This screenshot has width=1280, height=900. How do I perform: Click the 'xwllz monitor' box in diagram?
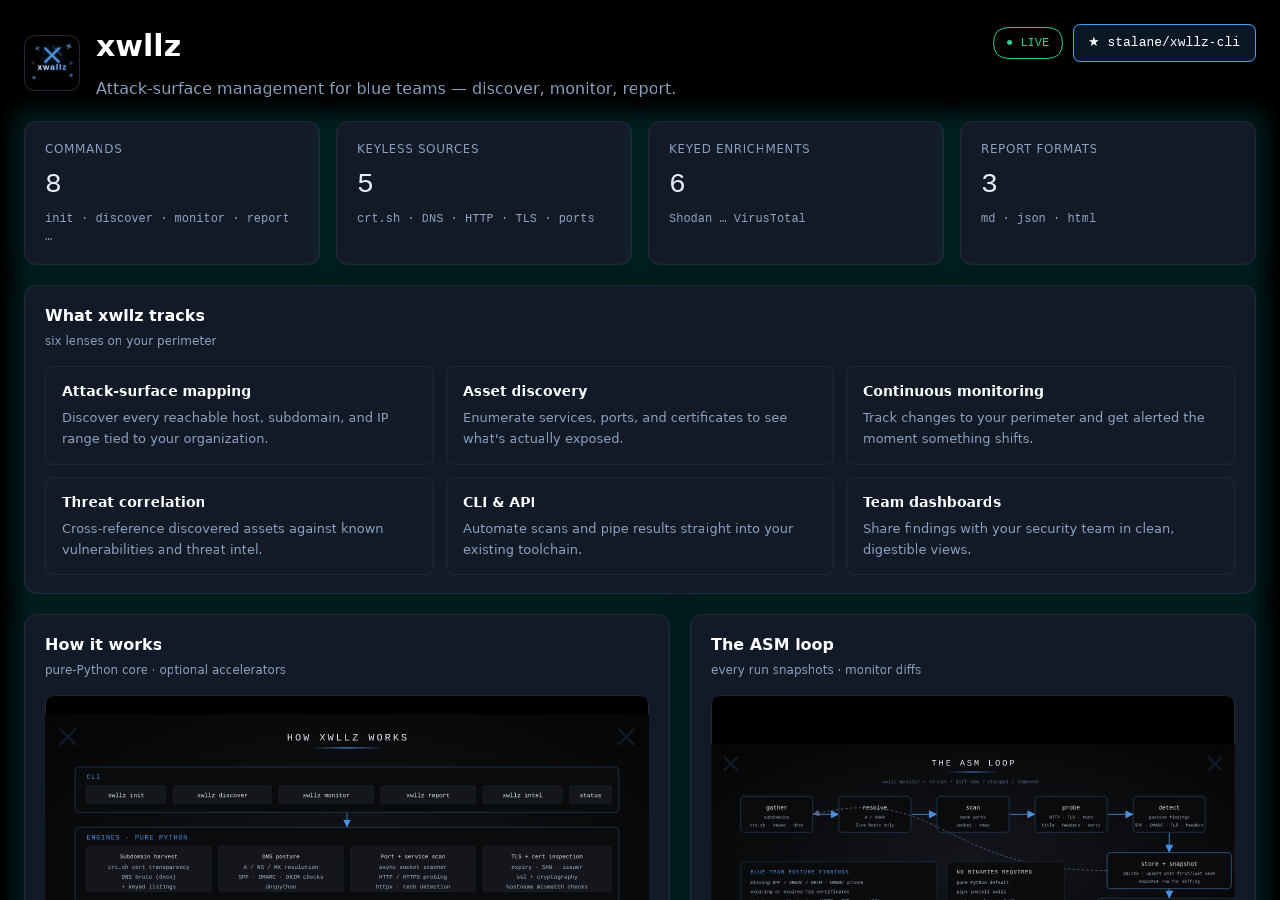[326, 795]
